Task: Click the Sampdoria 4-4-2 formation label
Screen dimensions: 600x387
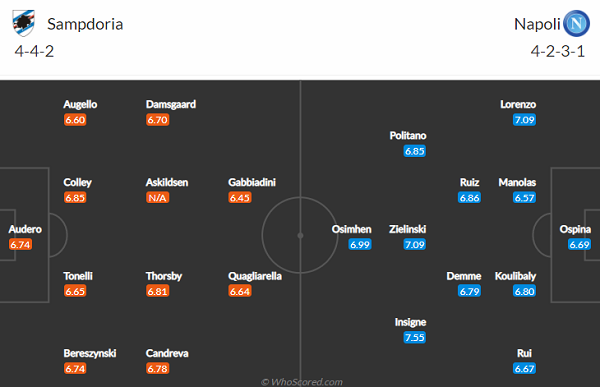Action: click(x=34, y=51)
